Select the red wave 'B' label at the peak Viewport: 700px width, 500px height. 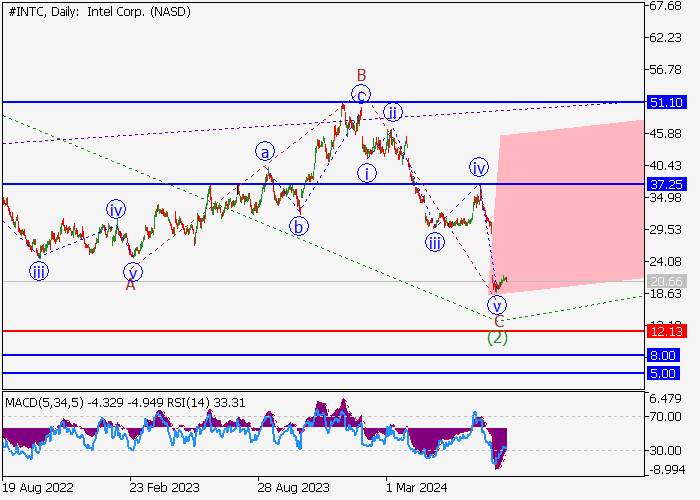[362, 75]
